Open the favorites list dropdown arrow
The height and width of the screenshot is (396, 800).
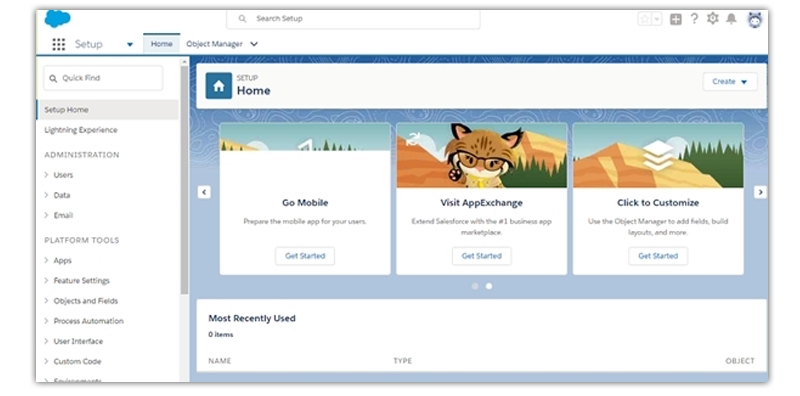pos(657,19)
